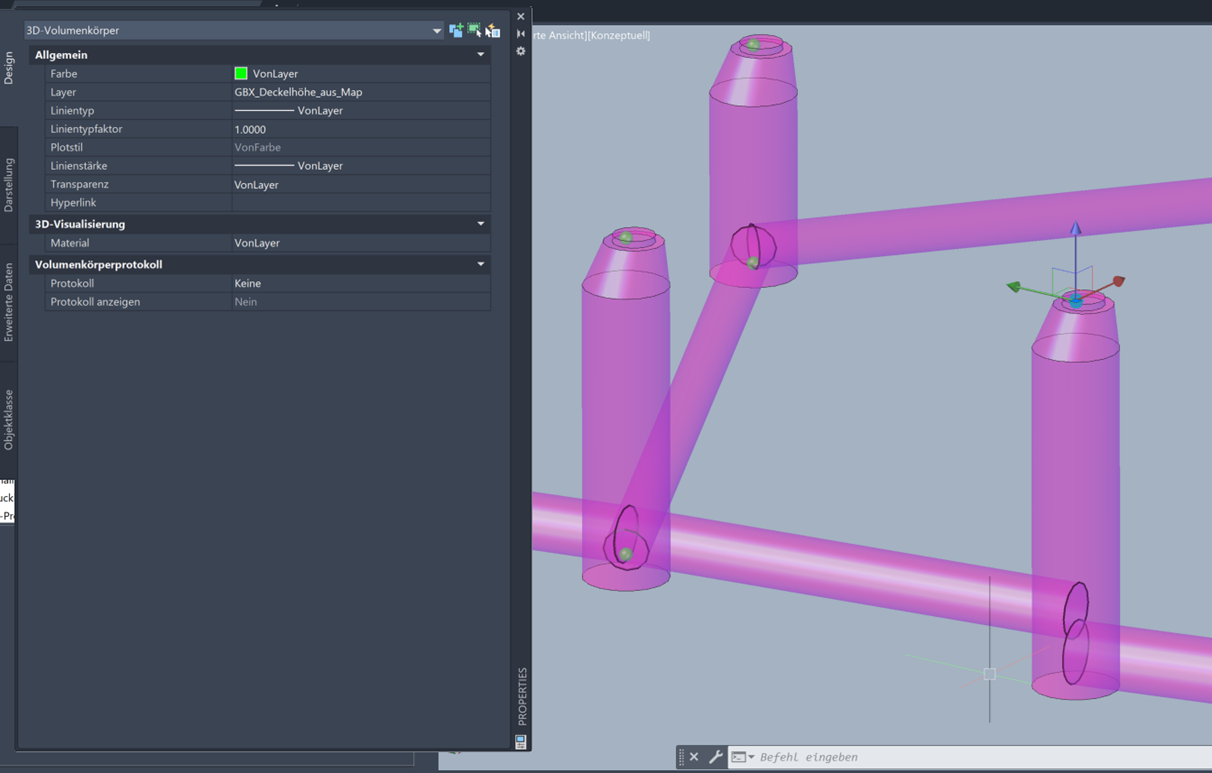Open the Properties palette settings gear menu
This screenshot has width=1212, height=773.
[x=520, y=50]
